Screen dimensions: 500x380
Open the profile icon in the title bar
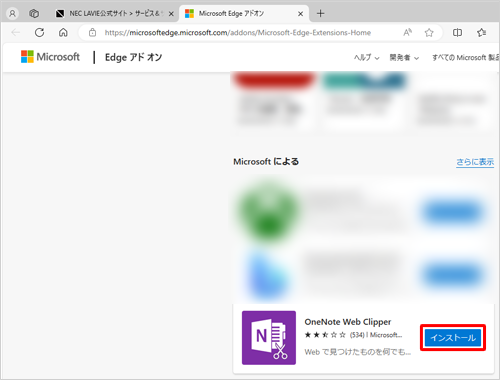(12, 14)
